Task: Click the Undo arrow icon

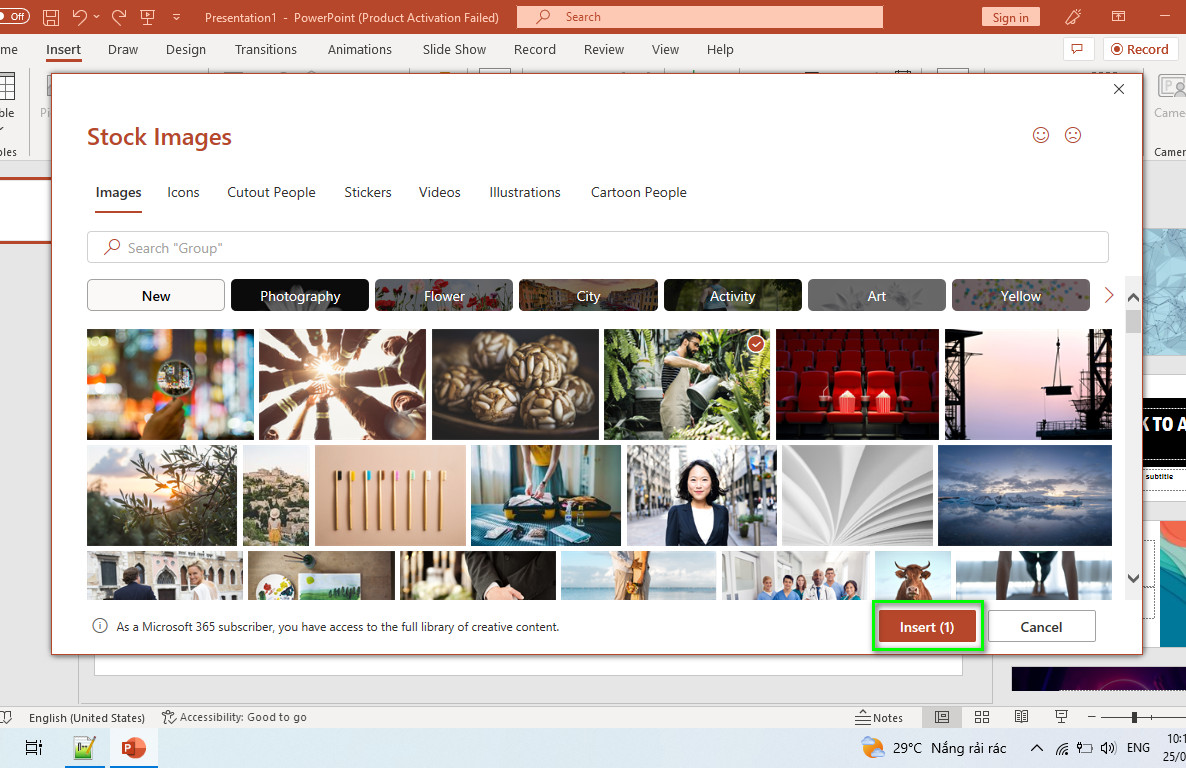Action: point(79,17)
